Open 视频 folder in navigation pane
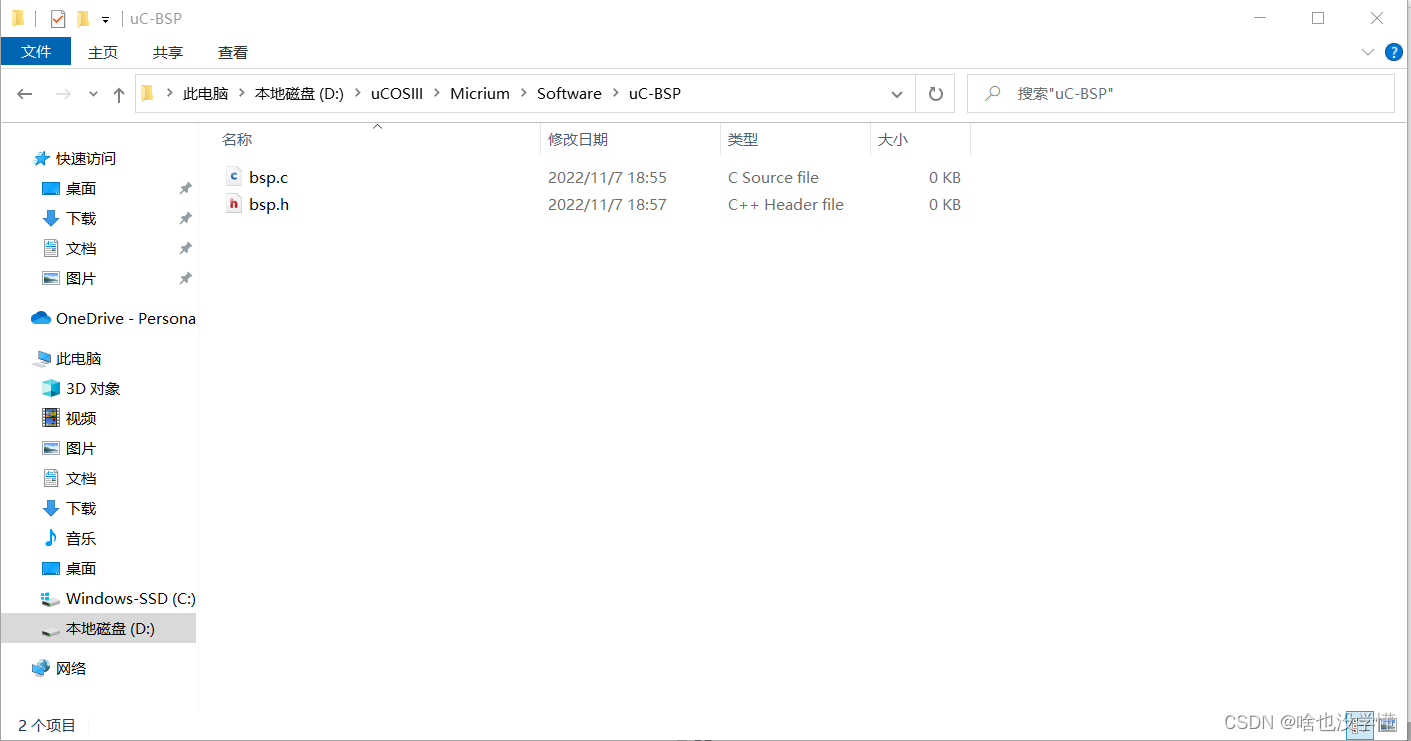This screenshot has height=741, width=1411. [x=81, y=418]
